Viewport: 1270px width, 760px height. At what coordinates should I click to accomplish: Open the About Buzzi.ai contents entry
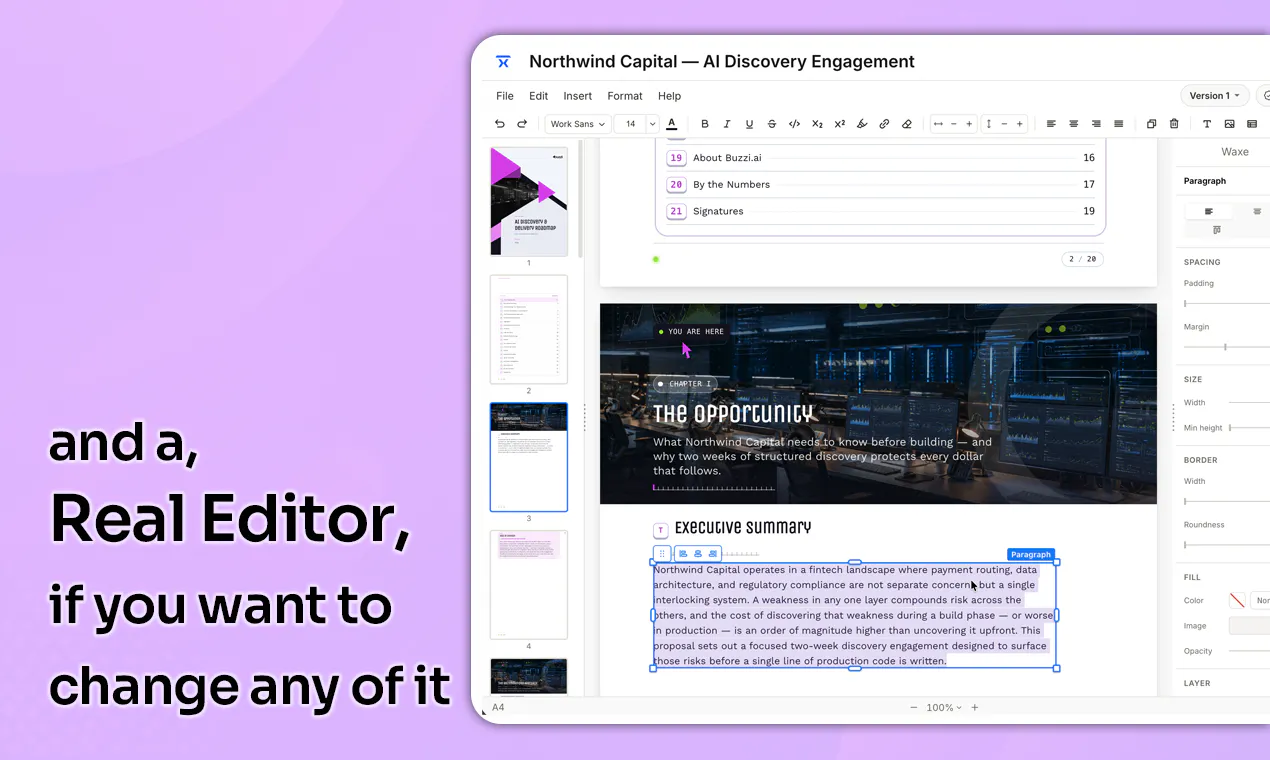tap(881, 158)
